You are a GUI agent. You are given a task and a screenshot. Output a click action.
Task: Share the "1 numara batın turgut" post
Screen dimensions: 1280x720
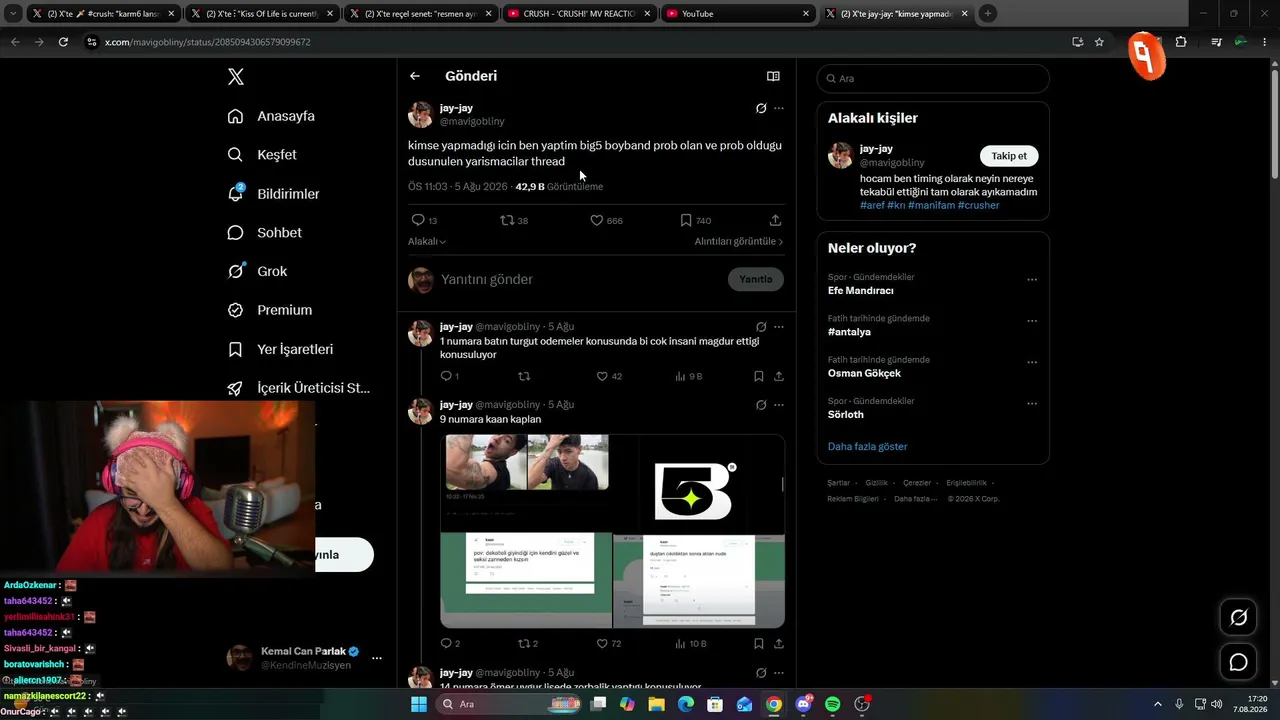(779, 376)
